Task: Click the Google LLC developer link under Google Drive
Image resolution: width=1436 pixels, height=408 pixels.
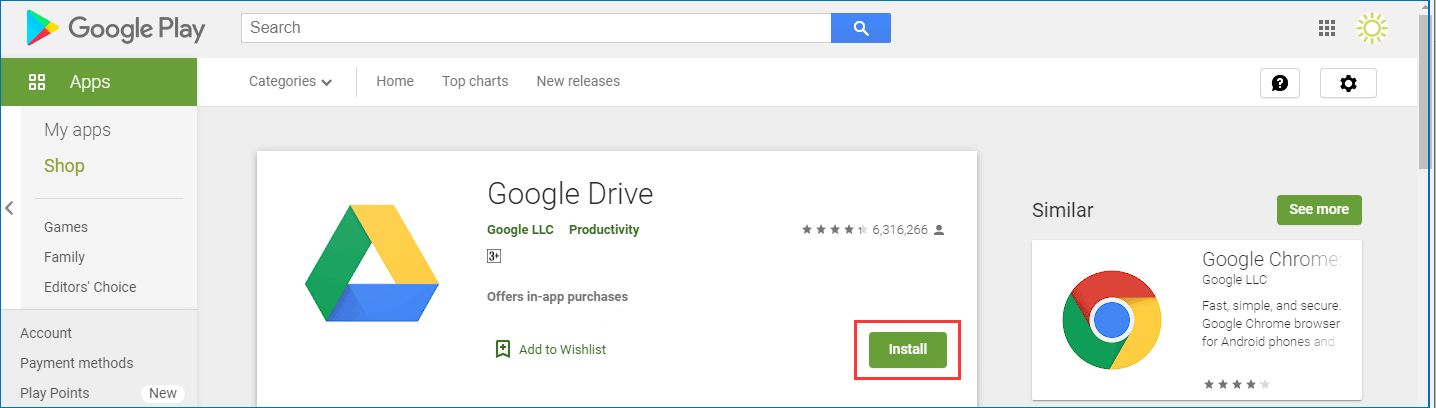Action: [x=519, y=230]
